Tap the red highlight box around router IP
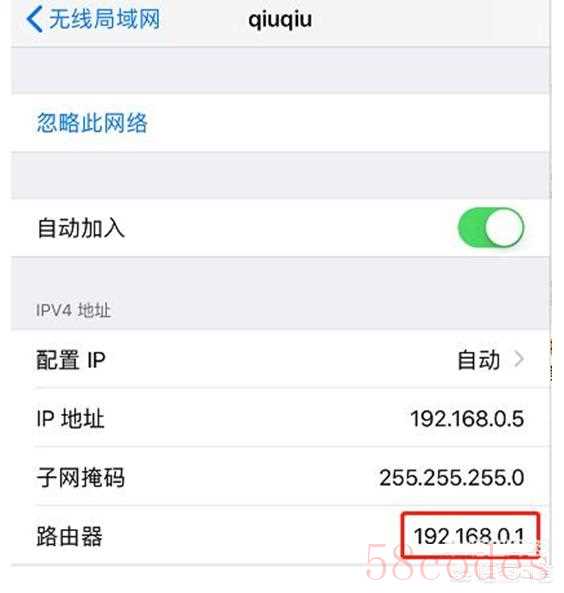This screenshot has height=593, width=564. (470, 535)
